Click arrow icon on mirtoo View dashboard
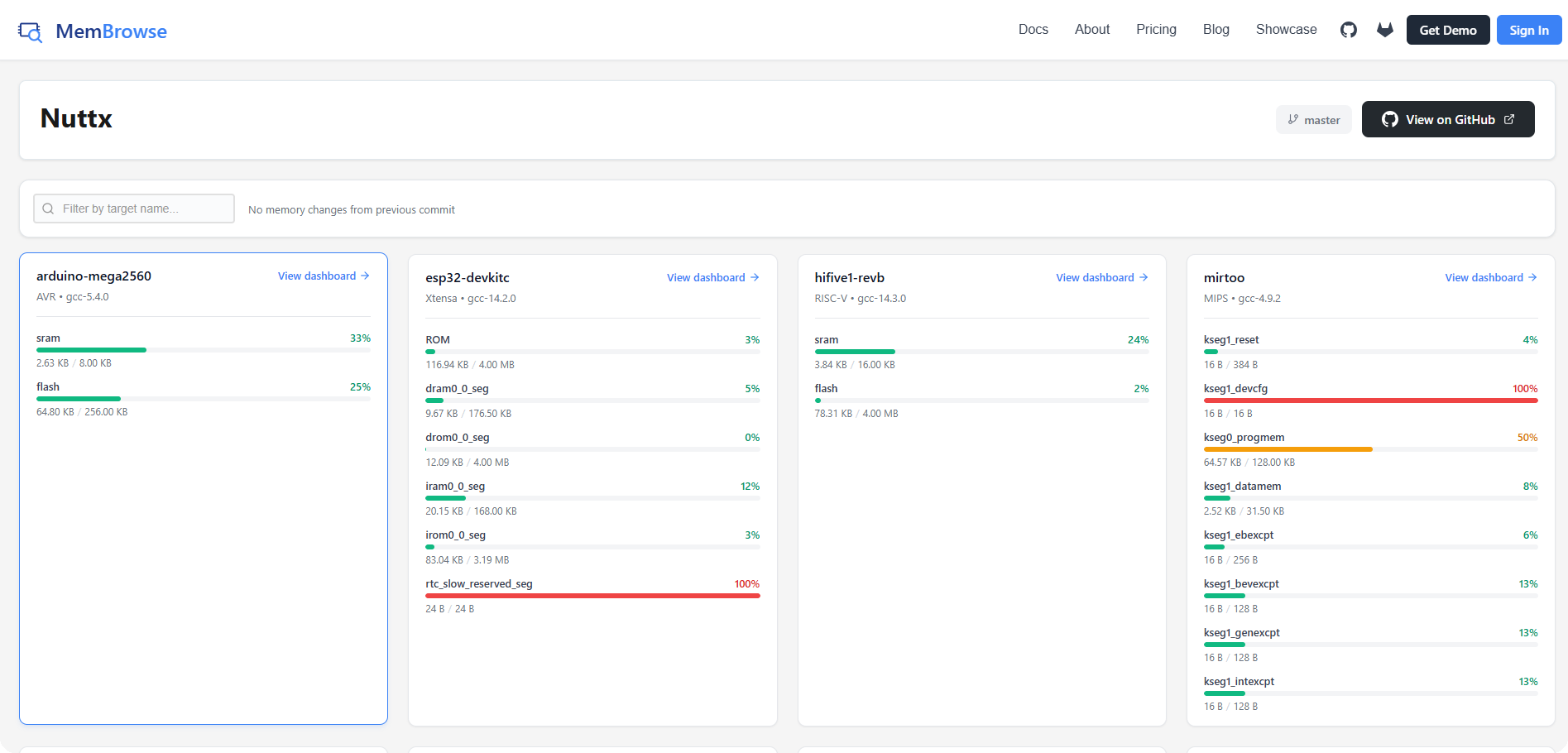The image size is (1568, 753). pos(1532,277)
